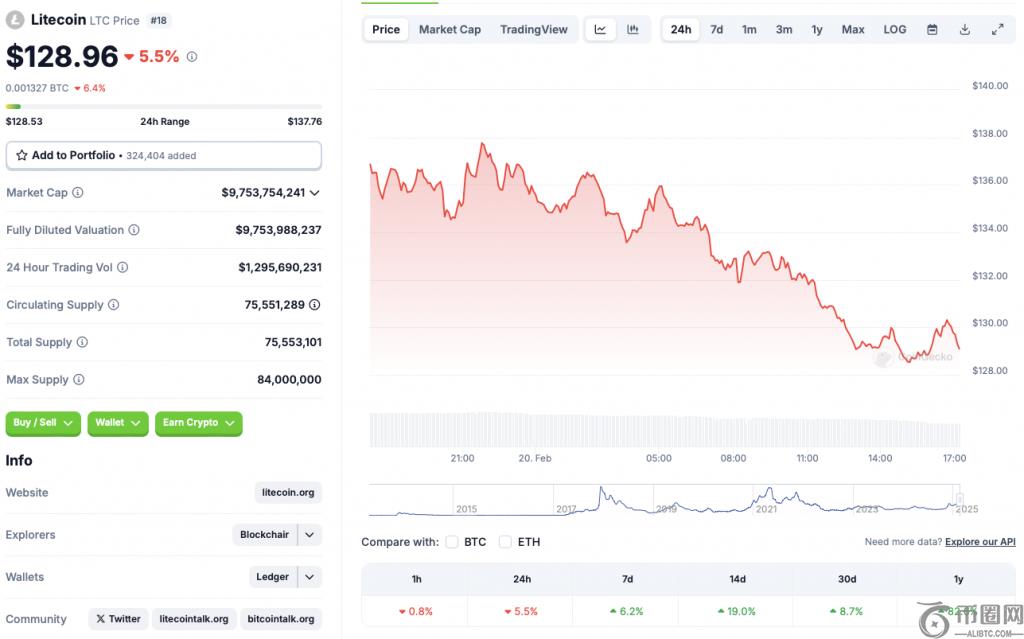The height and width of the screenshot is (639, 1024).
Task: Click info icon next to Market Cap
Action: click(x=78, y=193)
